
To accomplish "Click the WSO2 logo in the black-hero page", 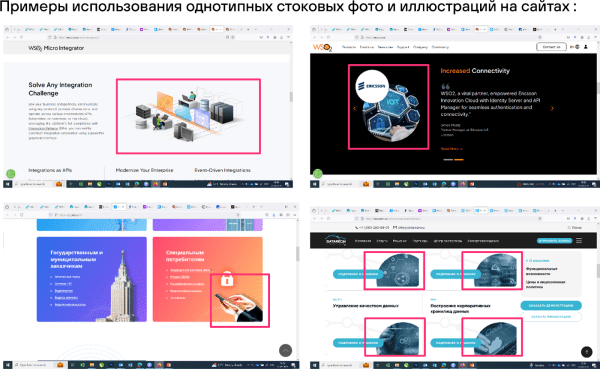I will (x=322, y=47).
